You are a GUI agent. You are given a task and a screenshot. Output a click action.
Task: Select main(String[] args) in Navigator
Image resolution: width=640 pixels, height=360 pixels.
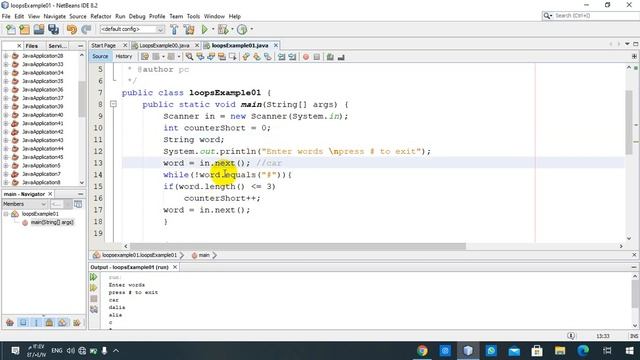52,222
